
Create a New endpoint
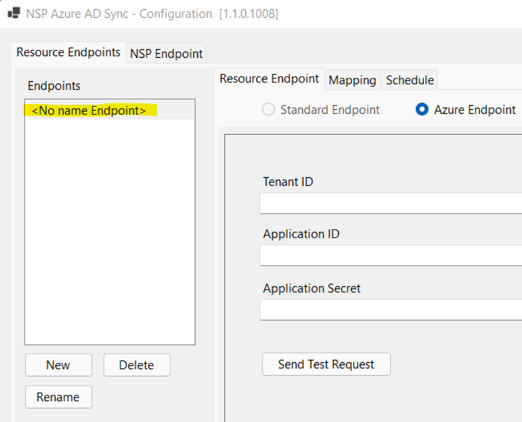(x=58, y=365)
